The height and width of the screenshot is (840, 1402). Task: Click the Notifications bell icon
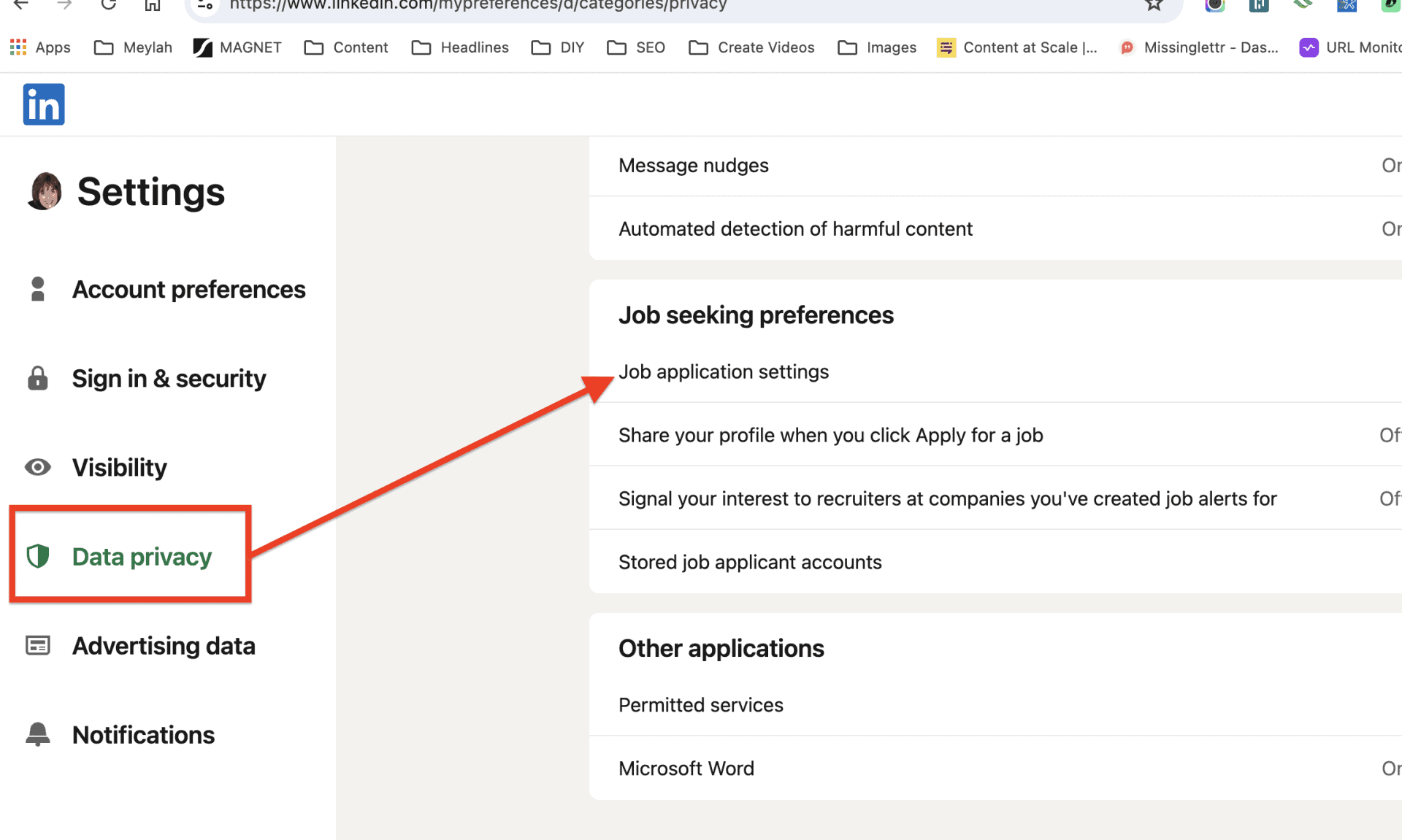click(x=37, y=734)
